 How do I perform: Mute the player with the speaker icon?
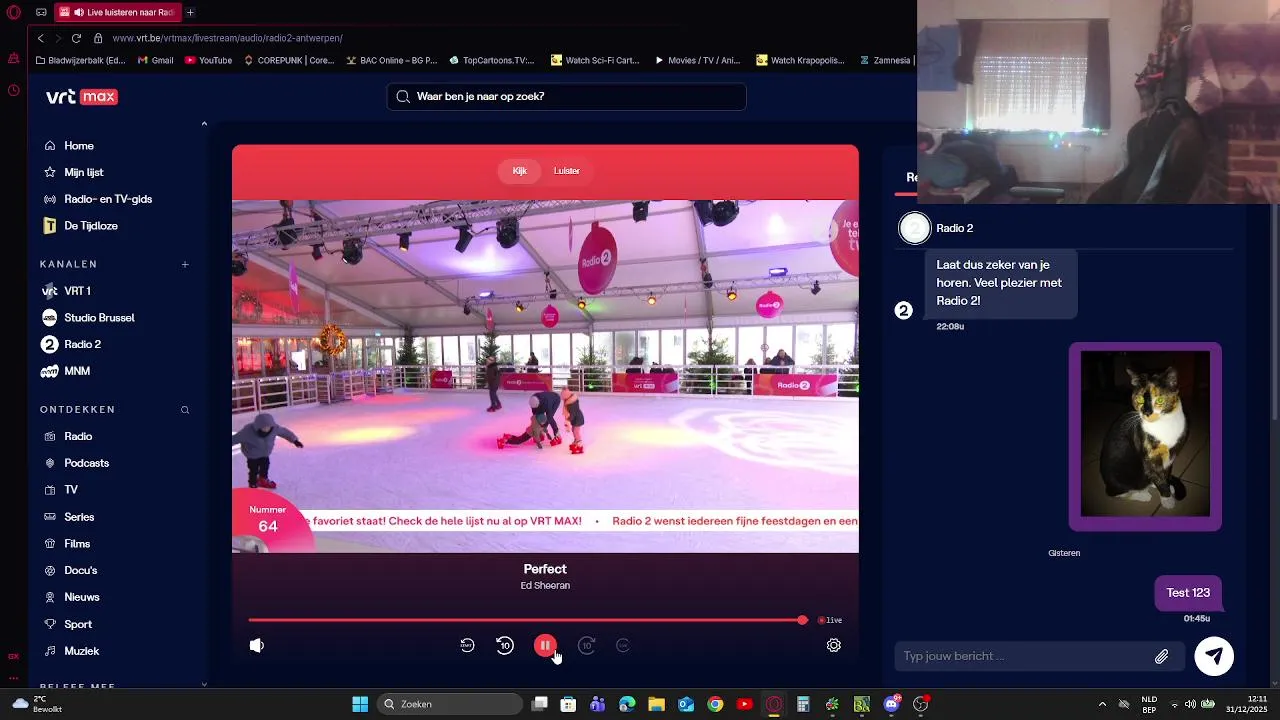click(x=257, y=646)
